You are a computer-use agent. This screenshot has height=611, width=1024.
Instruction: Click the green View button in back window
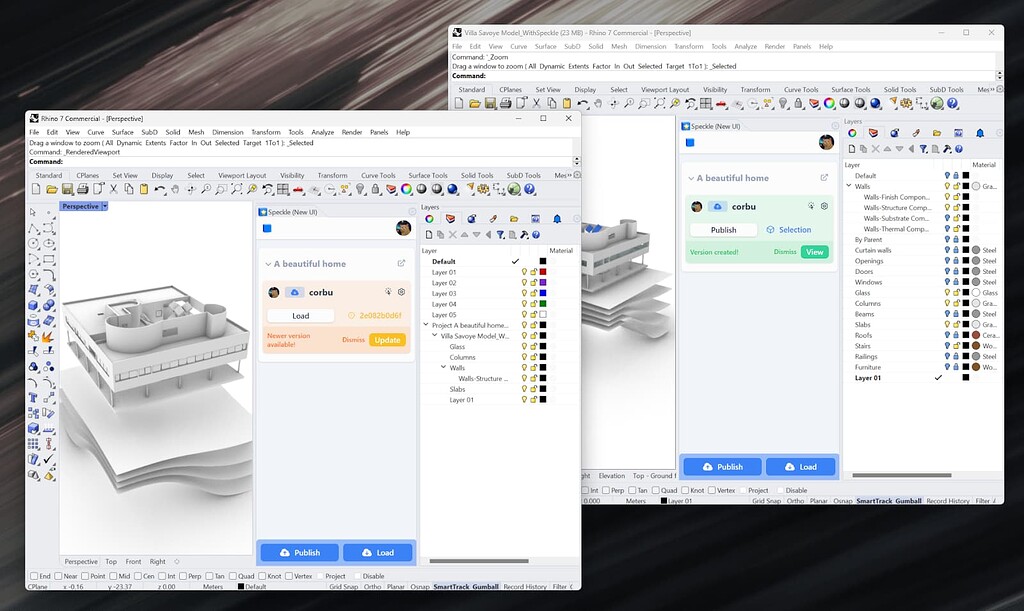click(x=814, y=251)
